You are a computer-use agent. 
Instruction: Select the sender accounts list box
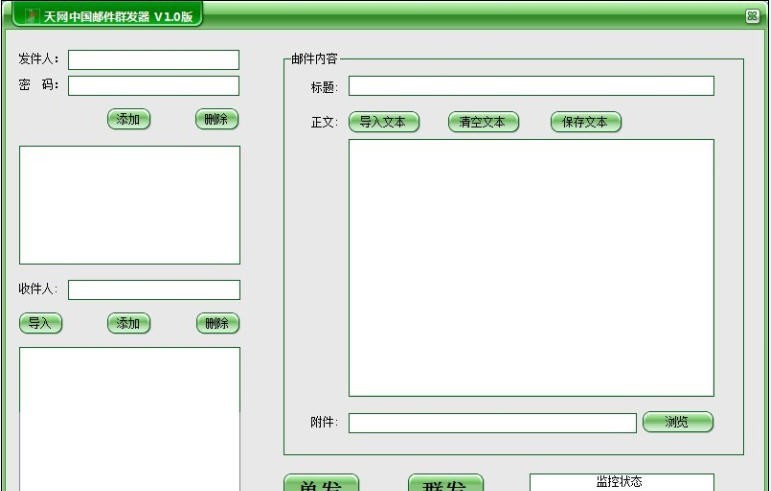129,205
